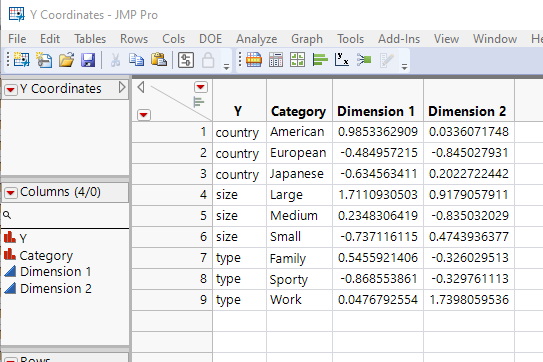Open the Tools menu

click(x=350, y=39)
